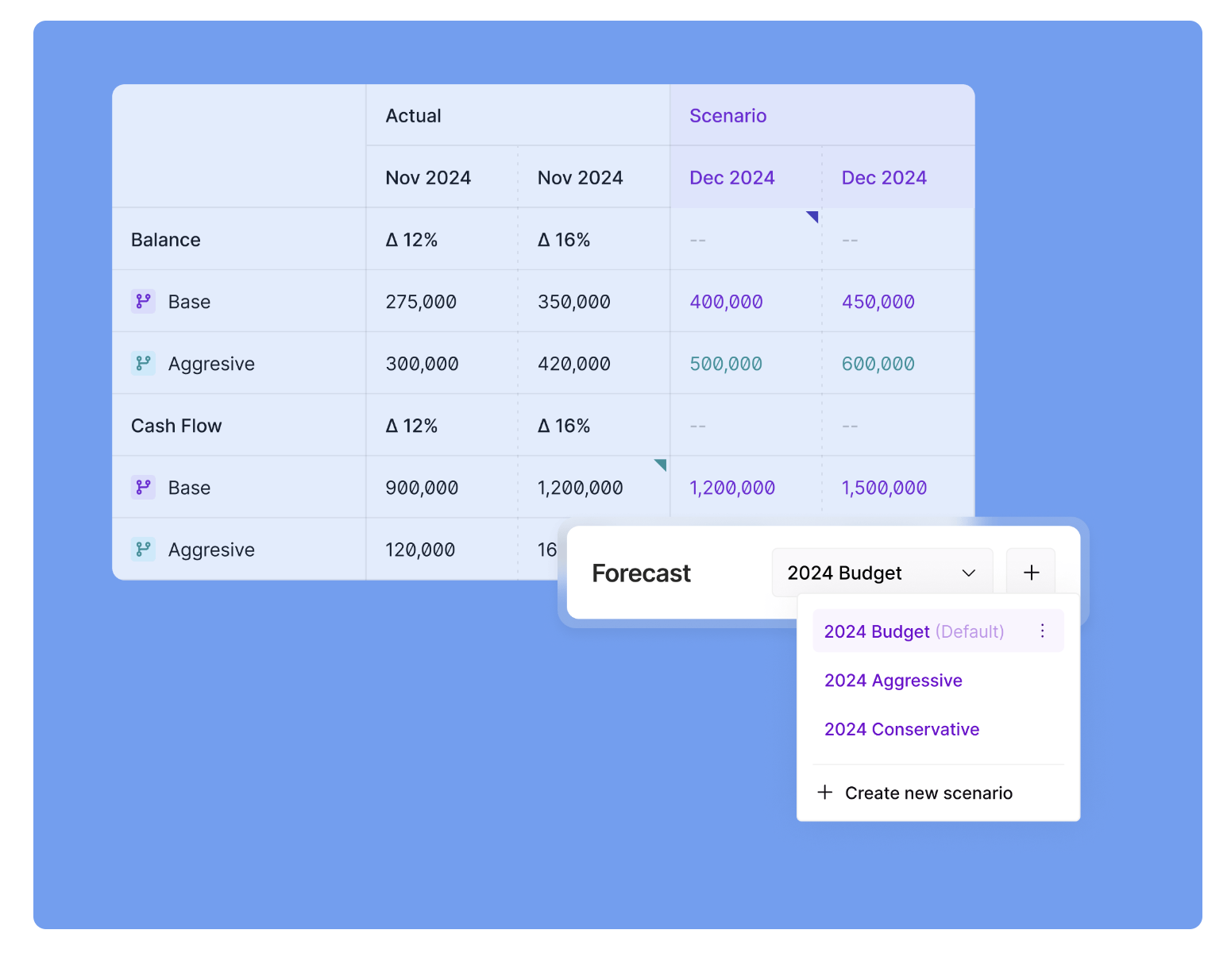The width and height of the screenshot is (1231, 980).
Task: Click the Cash Flow row label
Action: (x=176, y=426)
